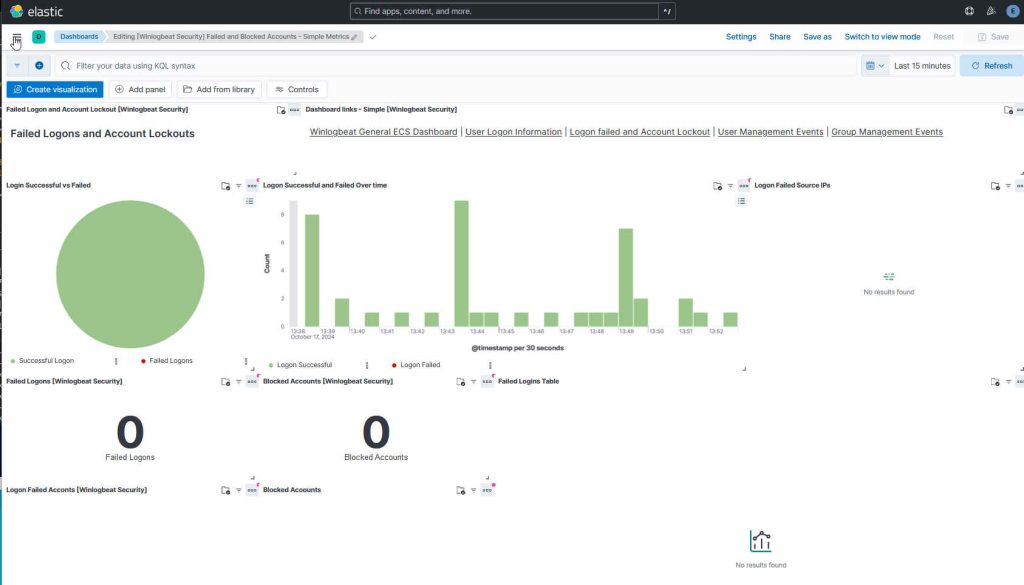
Task: Click the Dashboards breadcrumb item
Action: tap(79, 34)
